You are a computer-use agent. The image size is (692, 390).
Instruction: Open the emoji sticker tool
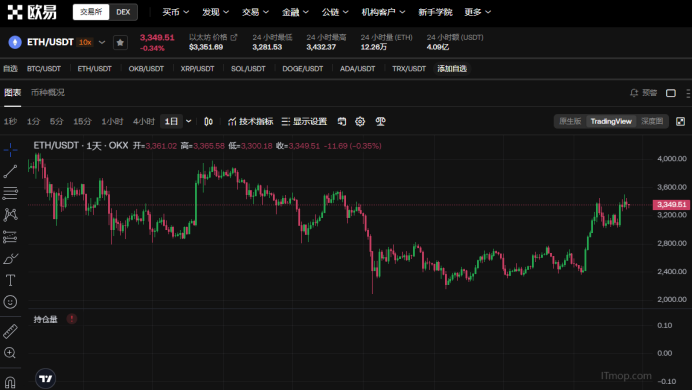tap(11, 302)
